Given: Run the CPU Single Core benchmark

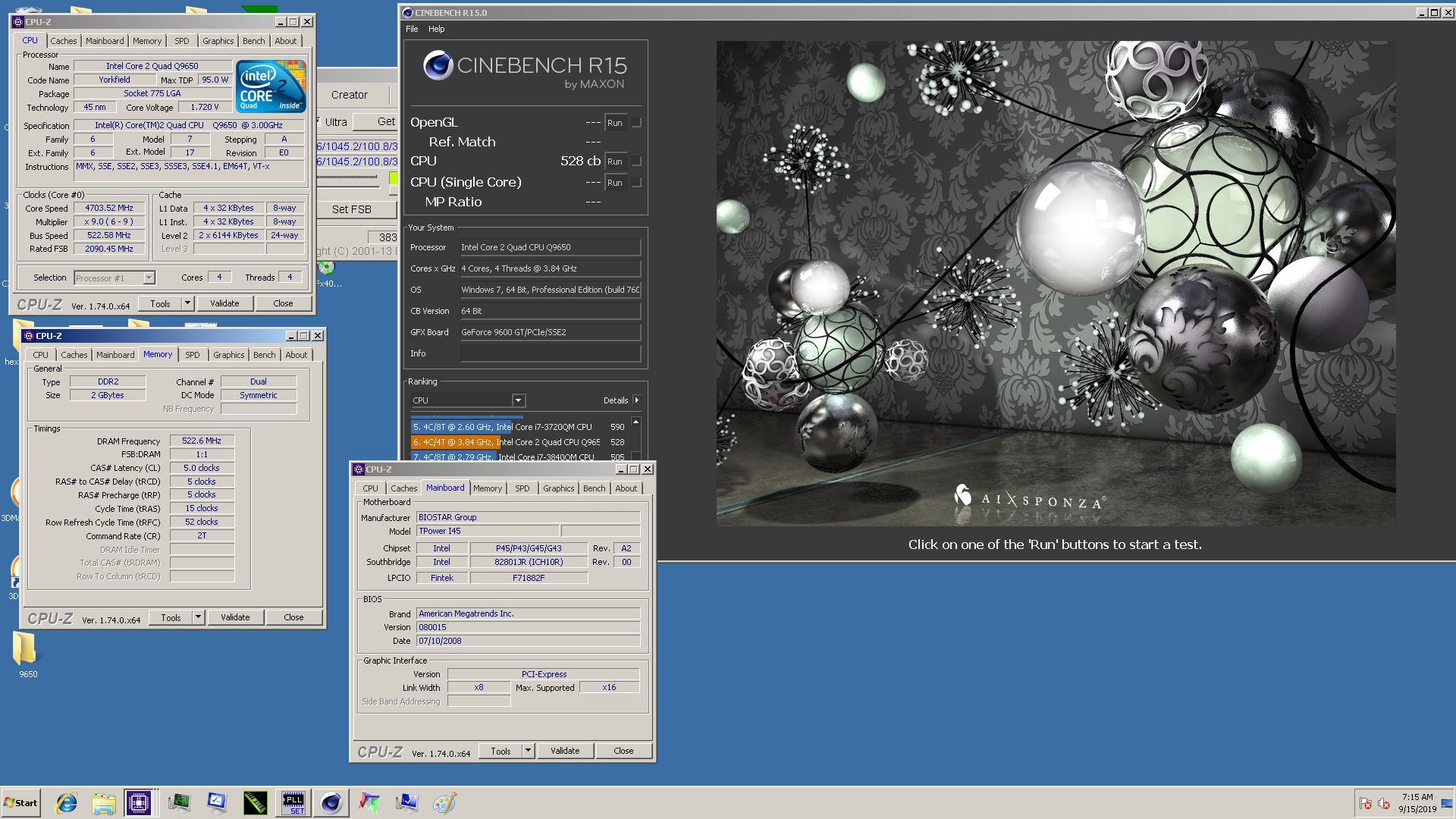Looking at the screenshot, I should [615, 183].
